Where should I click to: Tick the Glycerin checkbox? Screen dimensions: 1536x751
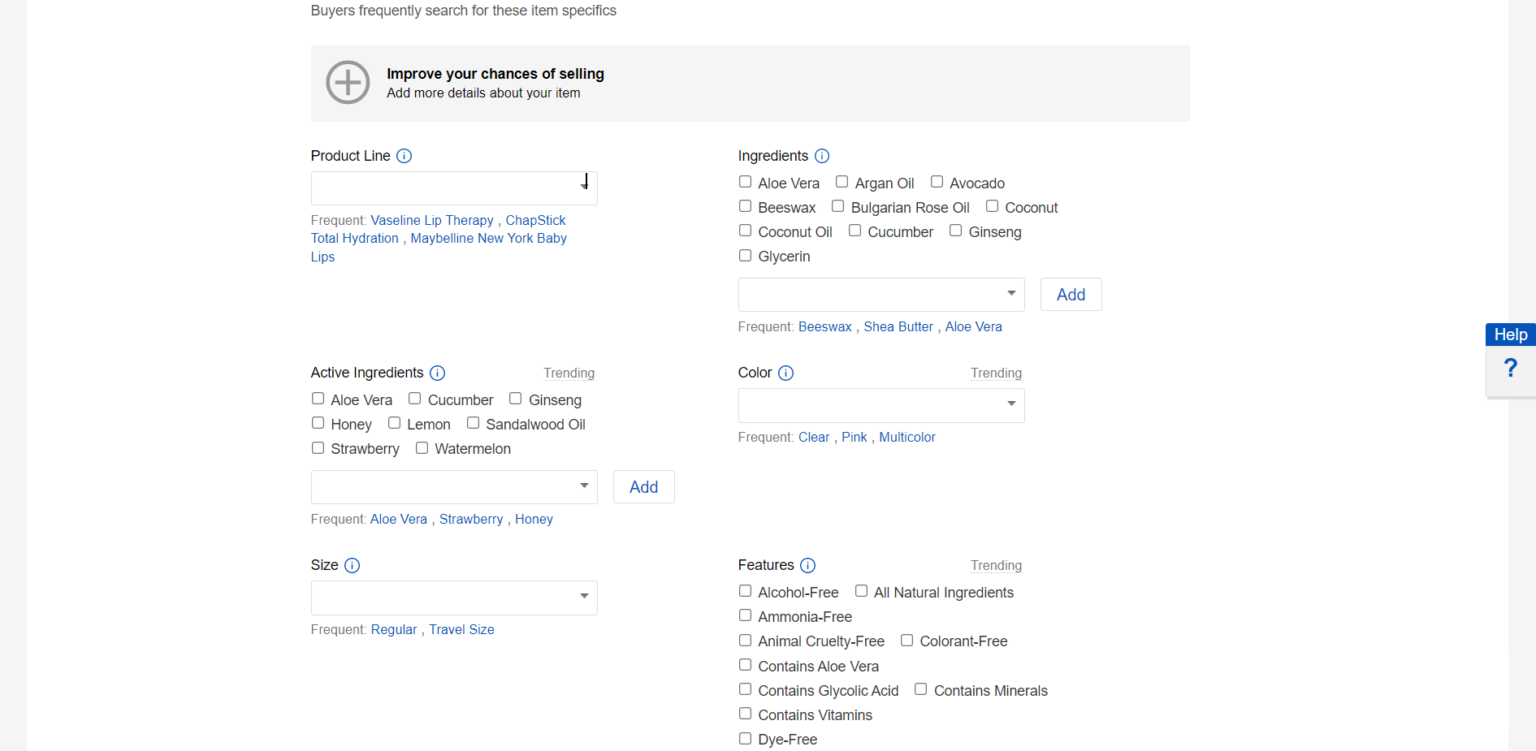[745, 255]
